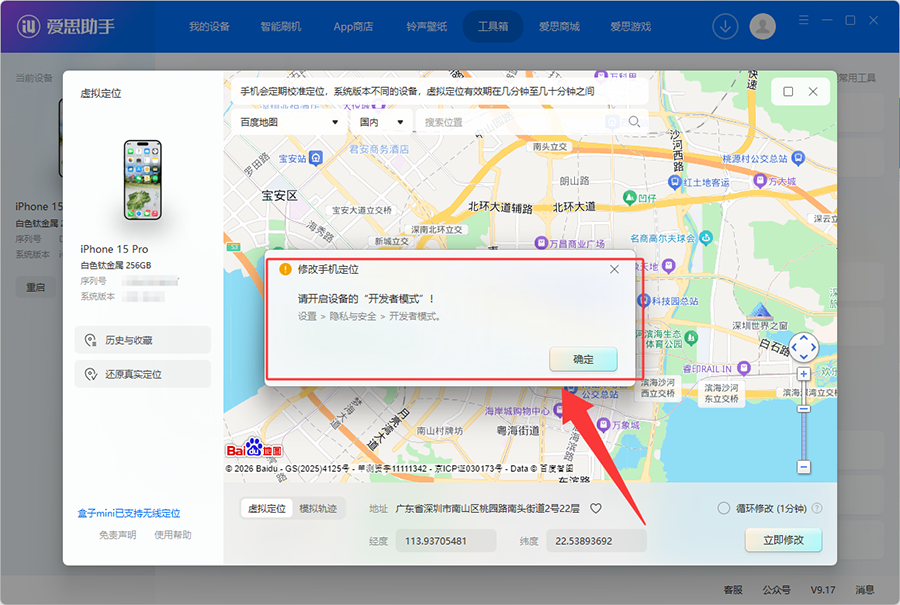Click the map zoom slider track

click(x=804, y=436)
